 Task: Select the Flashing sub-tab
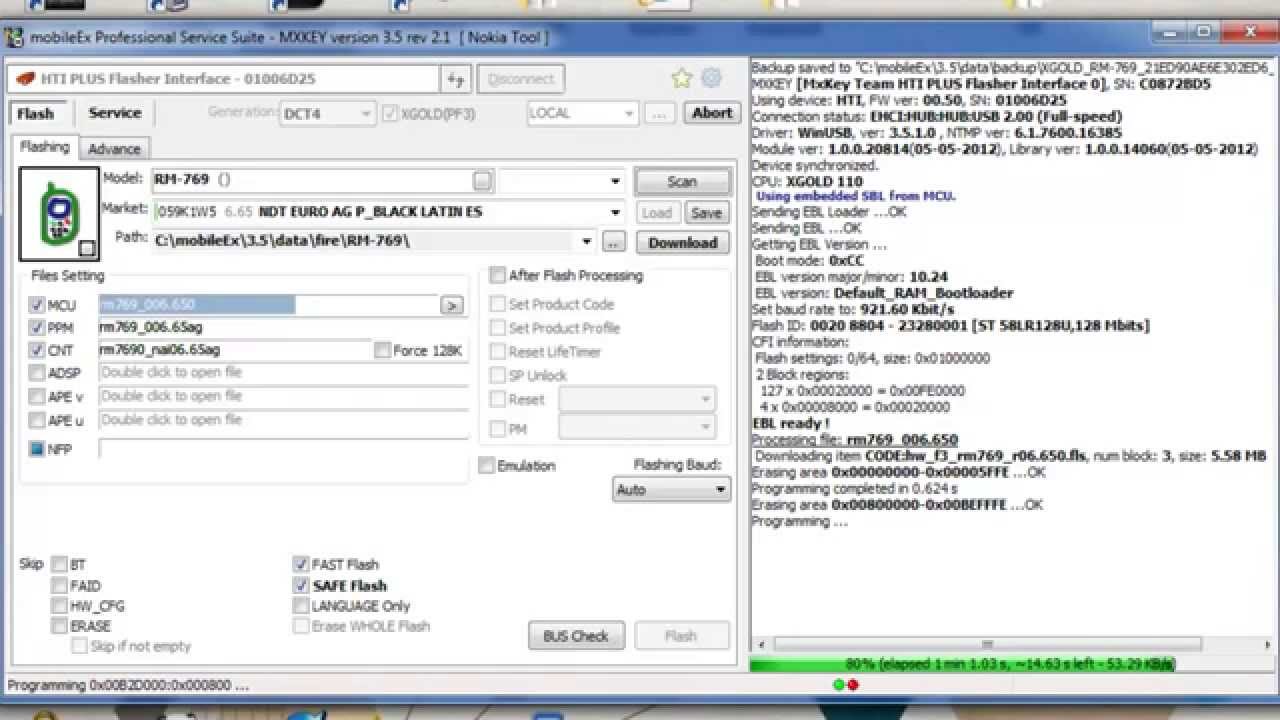pos(45,147)
